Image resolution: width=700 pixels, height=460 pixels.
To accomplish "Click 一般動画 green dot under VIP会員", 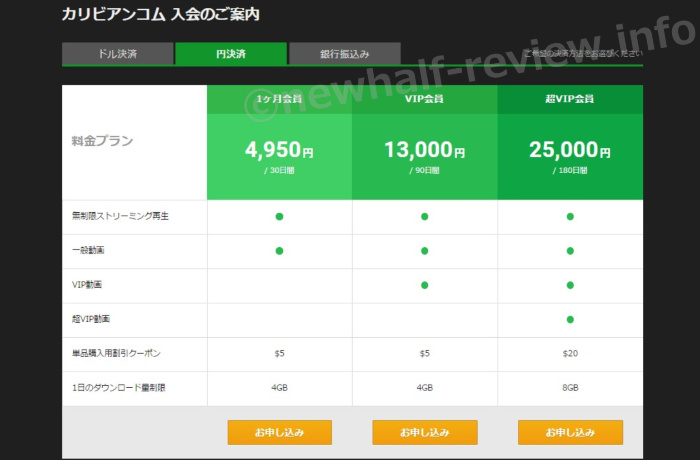I will click(425, 251).
